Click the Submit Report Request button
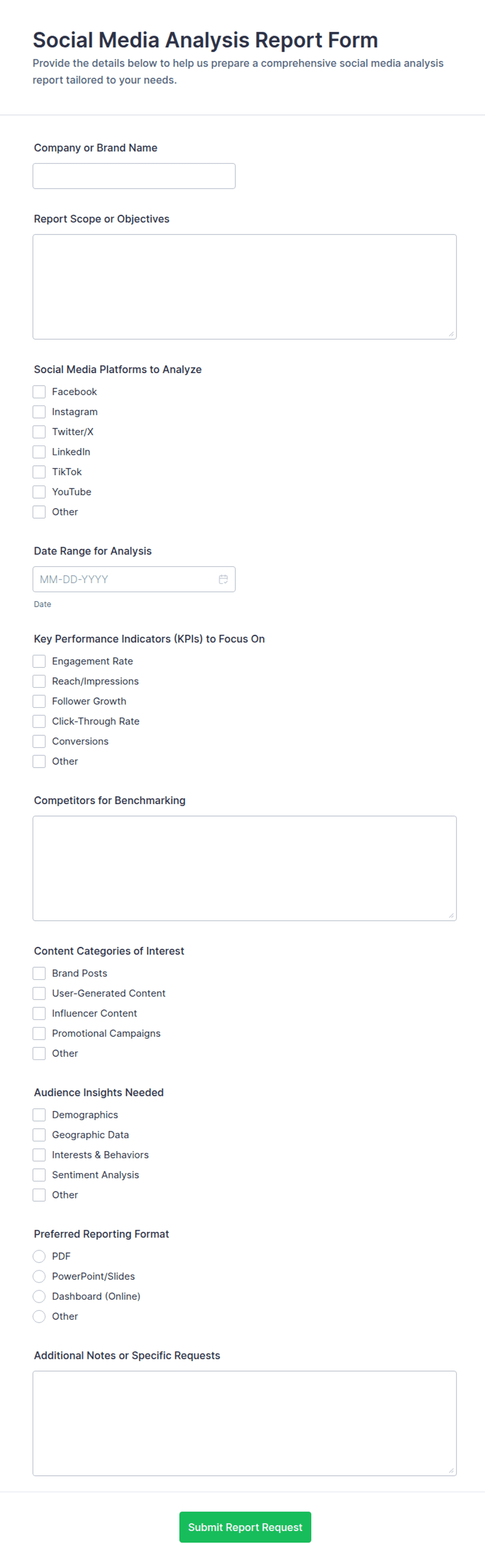Viewport: 485px width, 1568px height. pyautogui.click(x=245, y=1527)
